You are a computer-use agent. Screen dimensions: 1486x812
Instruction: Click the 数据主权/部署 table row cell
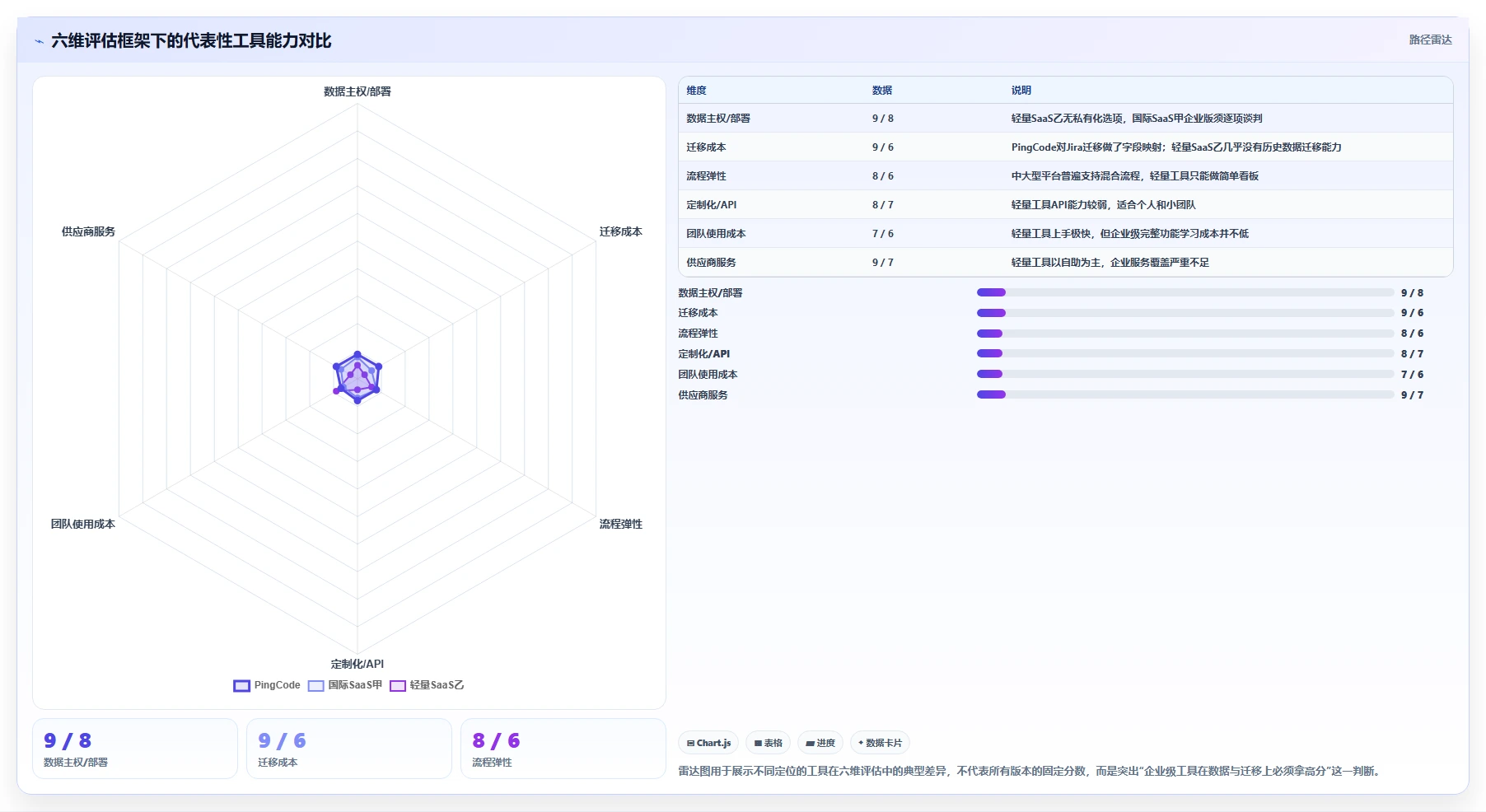click(718, 119)
